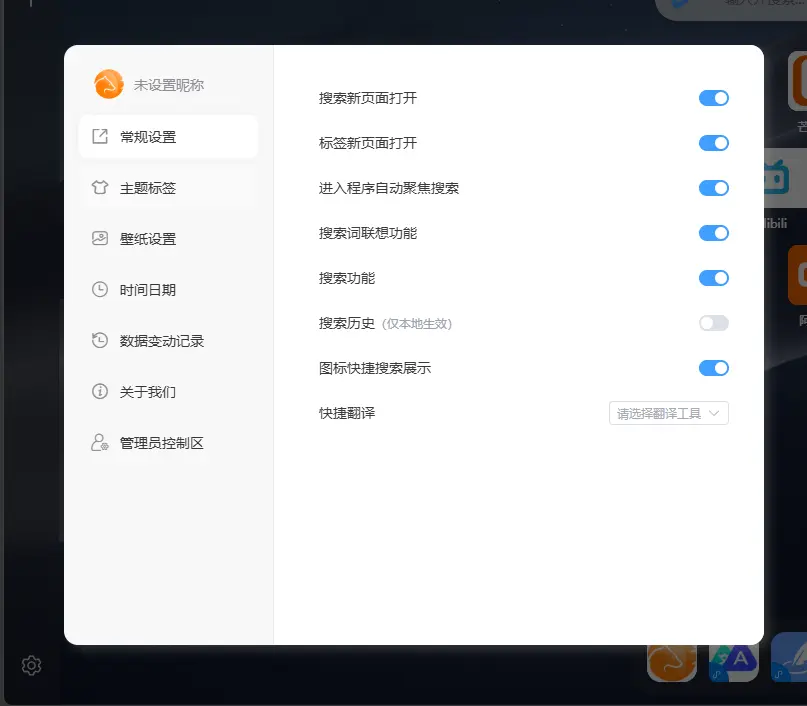807x706 pixels.
Task: Click the 快捷翻译 label
Action: (347, 413)
